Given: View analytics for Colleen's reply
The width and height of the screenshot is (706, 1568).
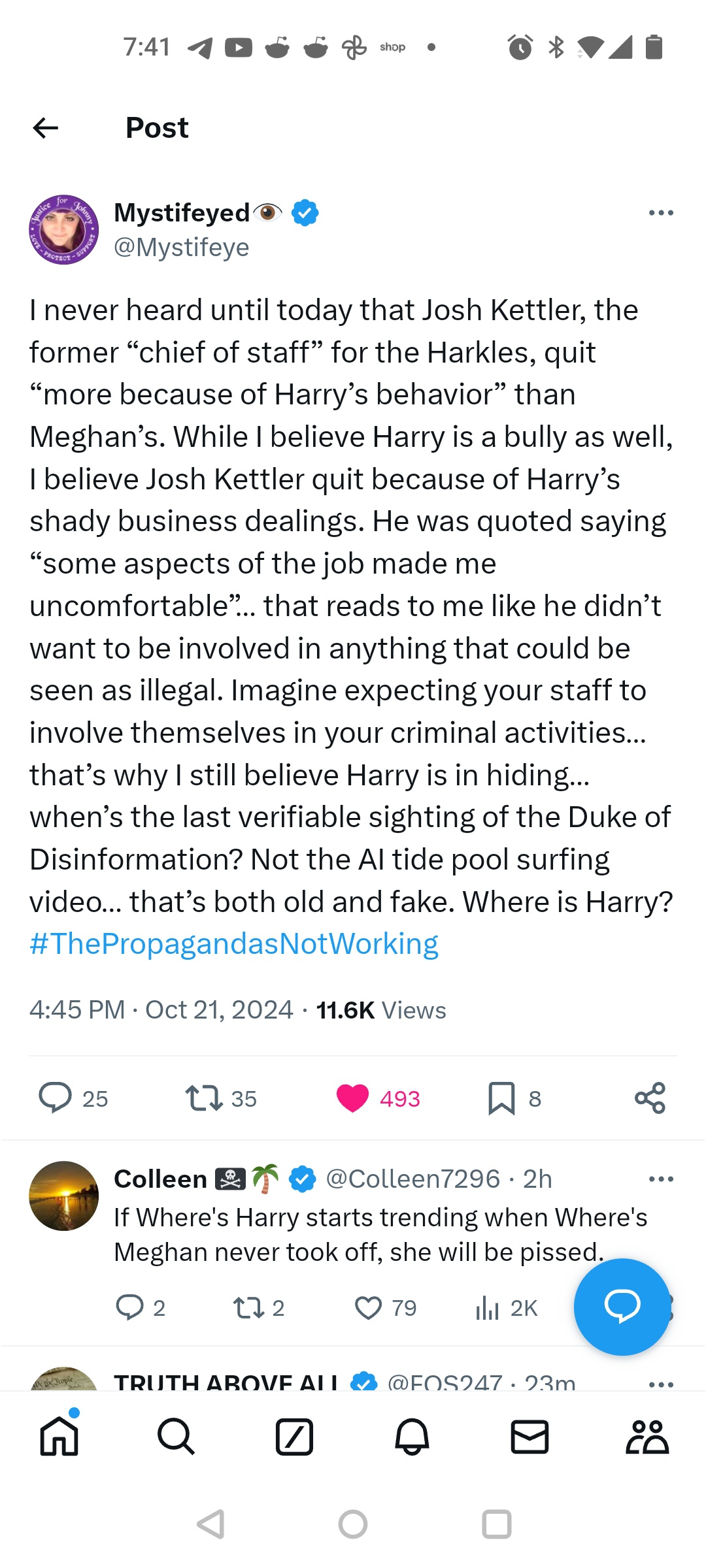Looking at the screenshot, I should coord(487,1308).
